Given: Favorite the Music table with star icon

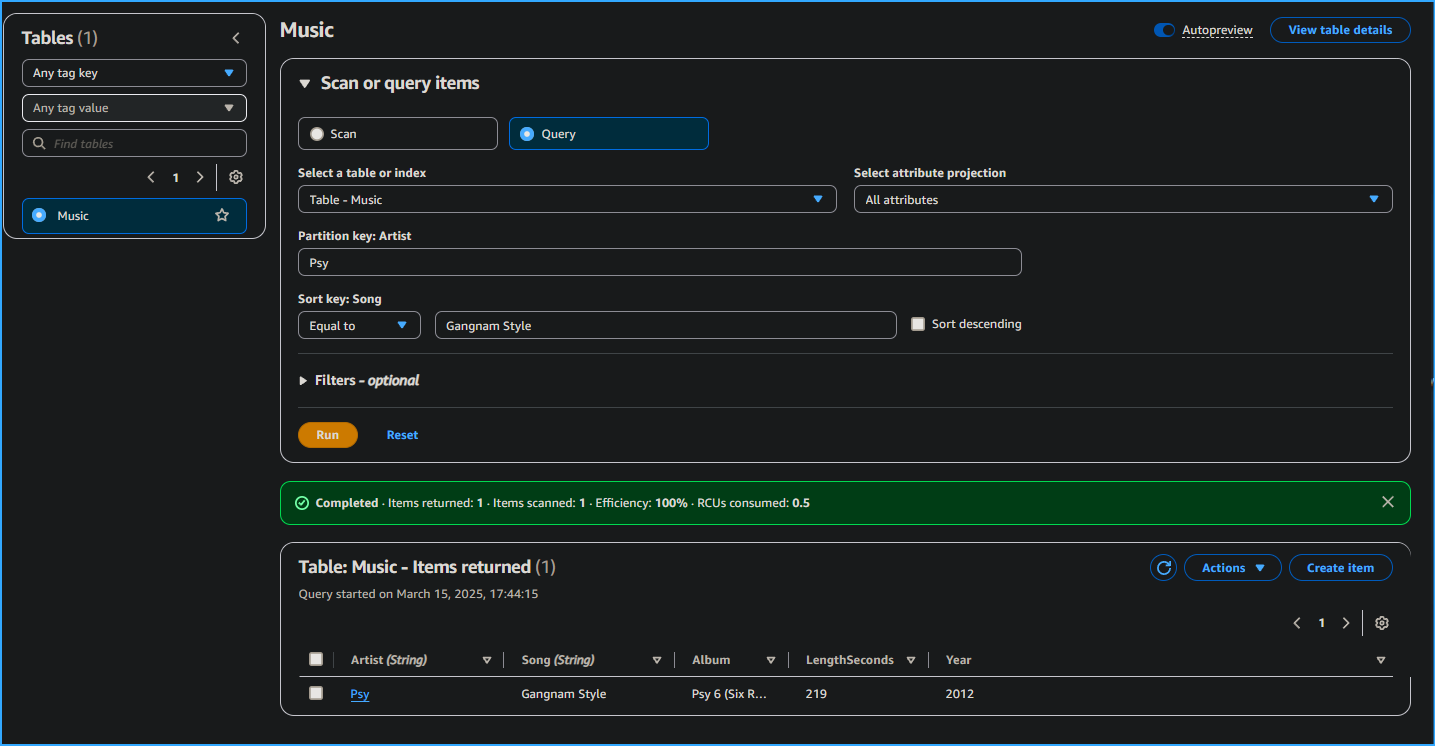Looking at the screenshot, I should 222,215.
